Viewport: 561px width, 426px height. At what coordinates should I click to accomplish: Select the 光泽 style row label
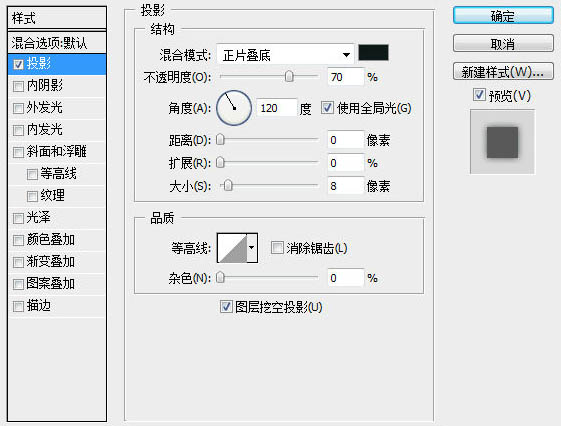pos(39,217)
